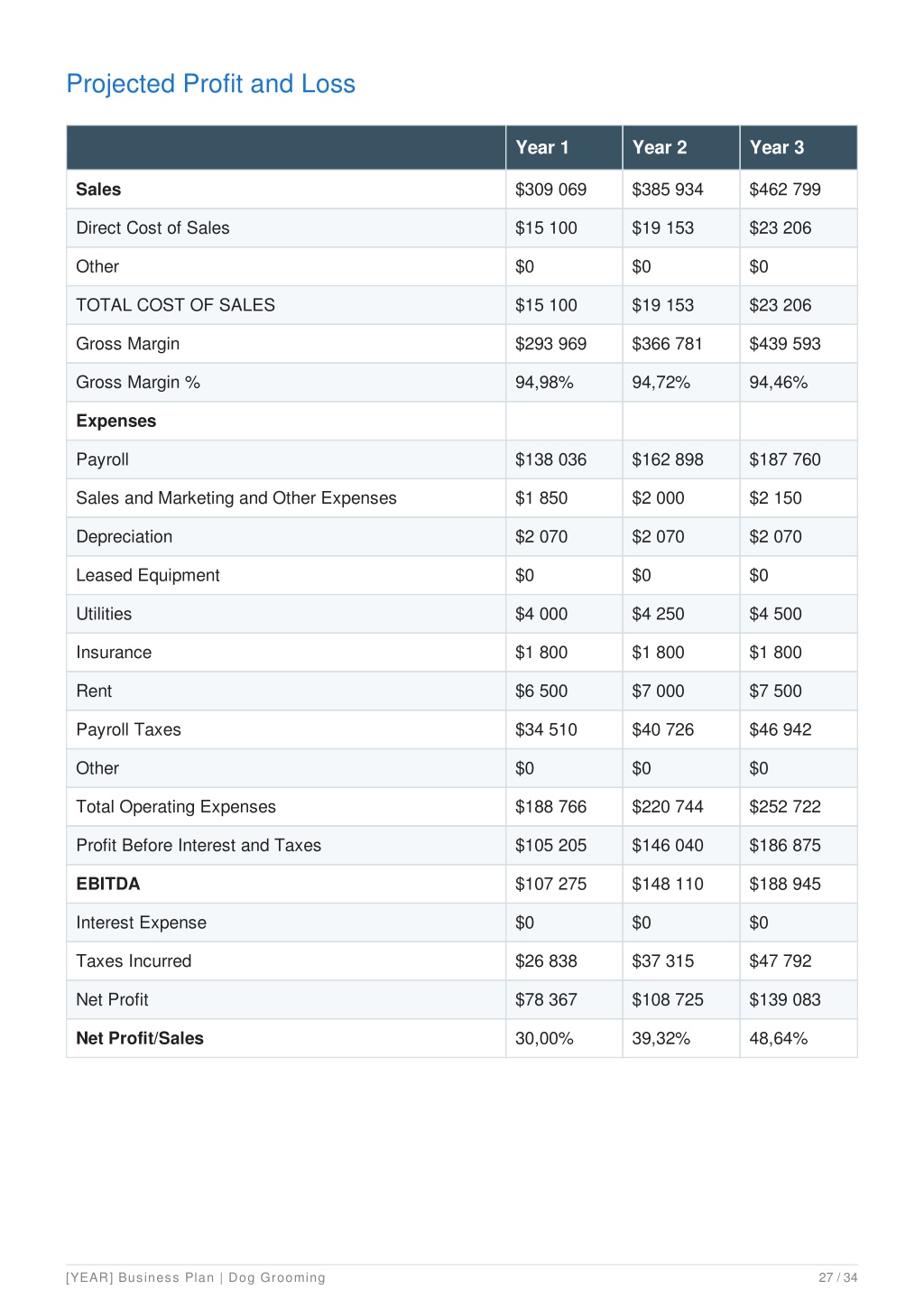Click Year 3 Gross Margin value $439 593
Image resolution: width=924 pixels, height=1308 pixels.
(785, 344)
